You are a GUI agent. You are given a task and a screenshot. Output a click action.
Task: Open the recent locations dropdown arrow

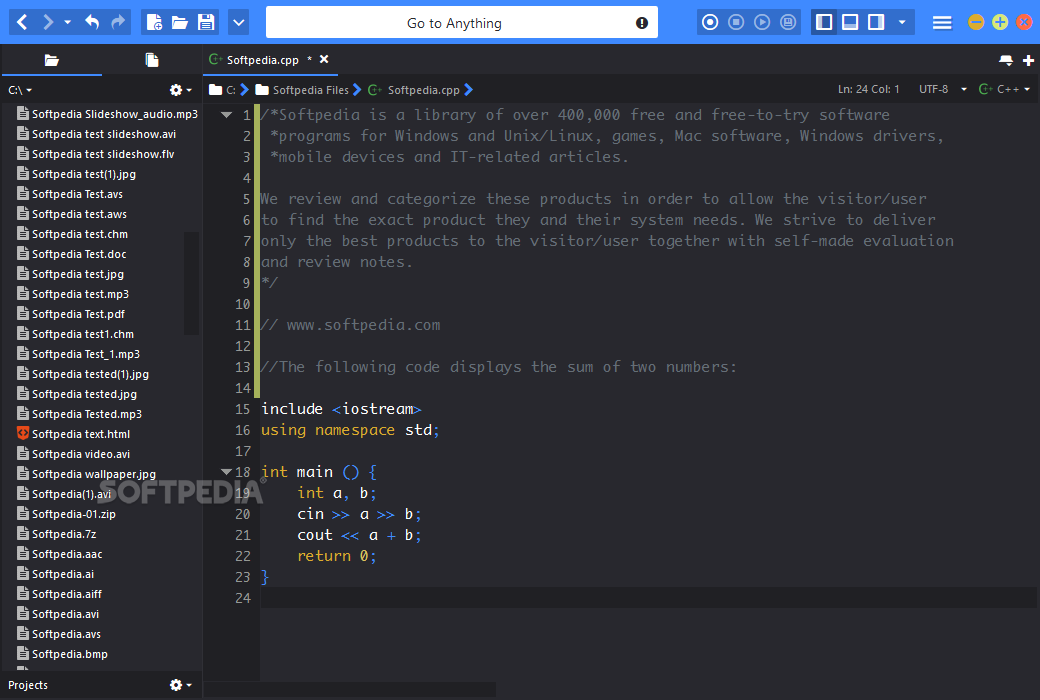67,23
